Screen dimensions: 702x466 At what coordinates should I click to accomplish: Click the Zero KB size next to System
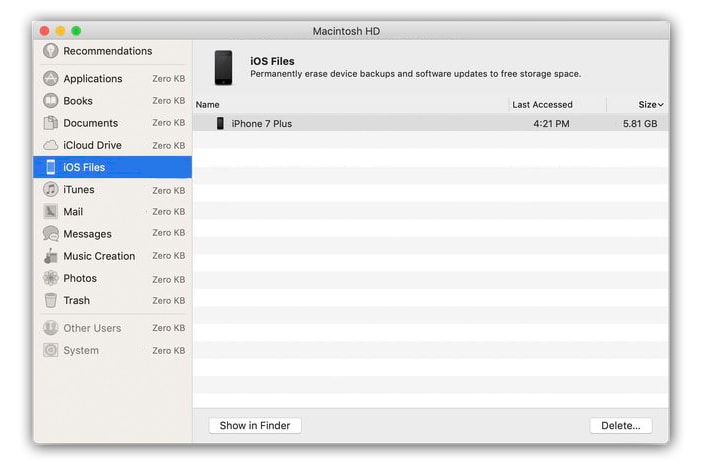coord(168,350)
